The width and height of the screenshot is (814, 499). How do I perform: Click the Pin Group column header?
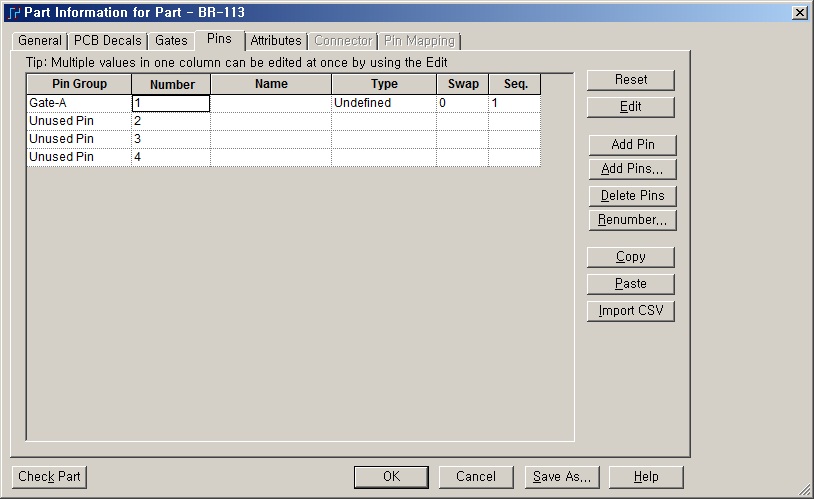pos(78,84)
